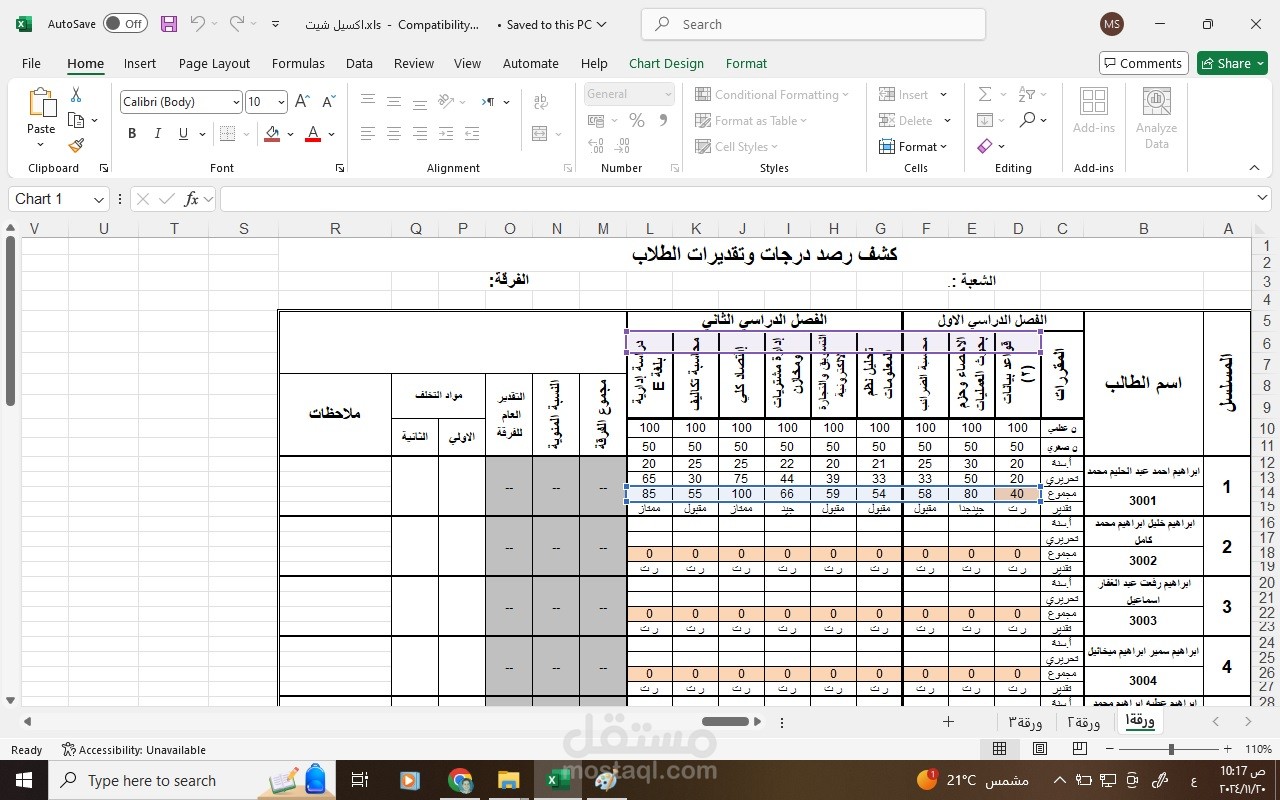Open the Format cells dropdown
Screen dimensions: 1280x800
click(x=913, y=146)
